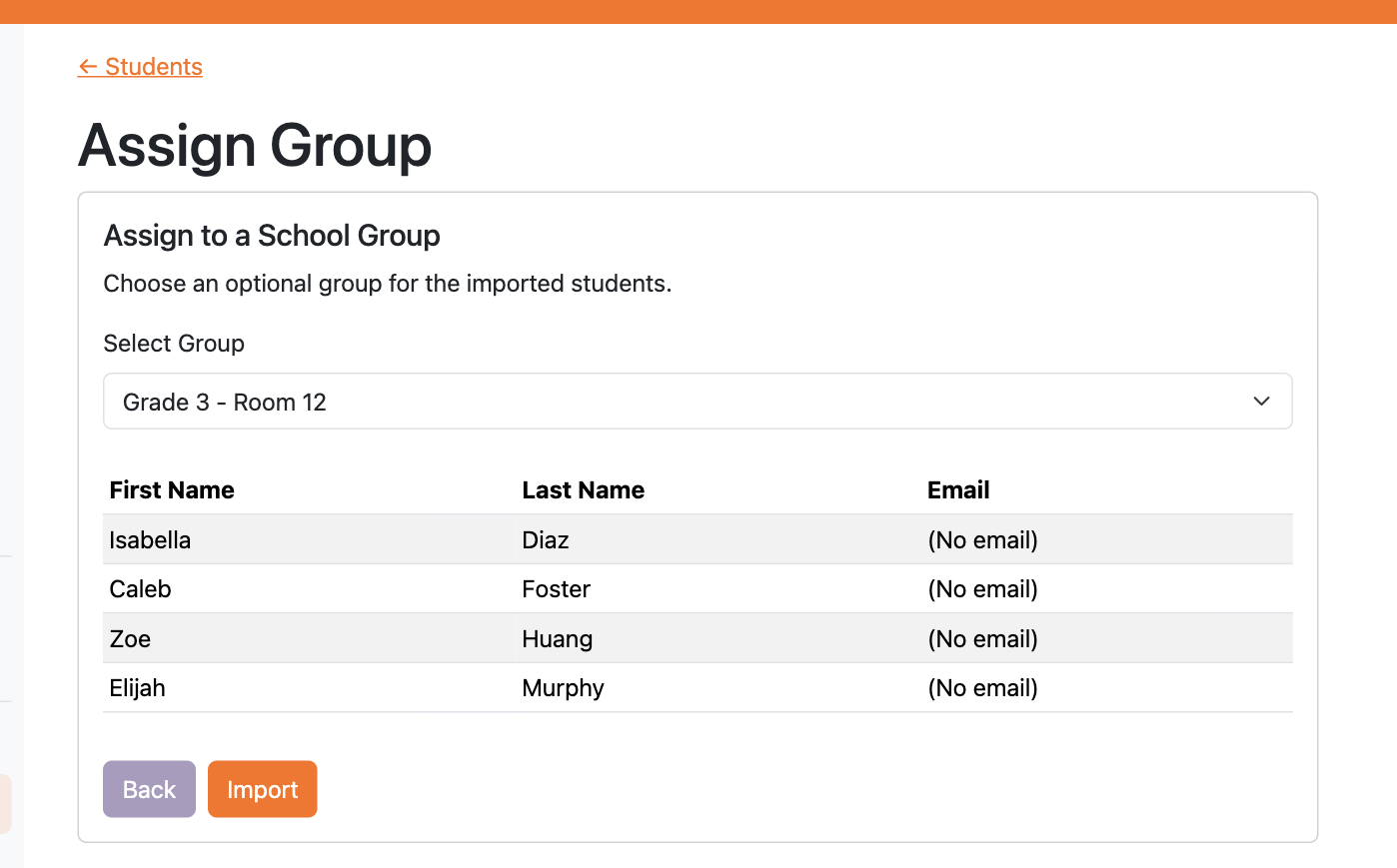This screenshot has height=868, width=1397.
Task: Click the last name Murphy
Action: click(564, 688)
